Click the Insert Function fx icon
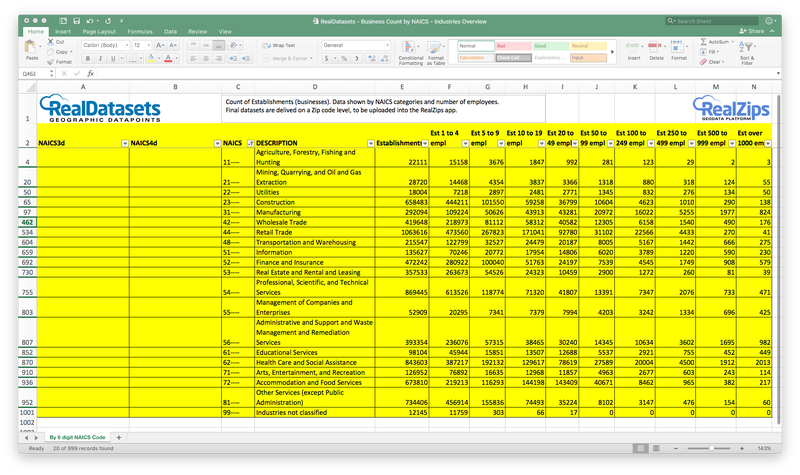 tap(89, 73)
